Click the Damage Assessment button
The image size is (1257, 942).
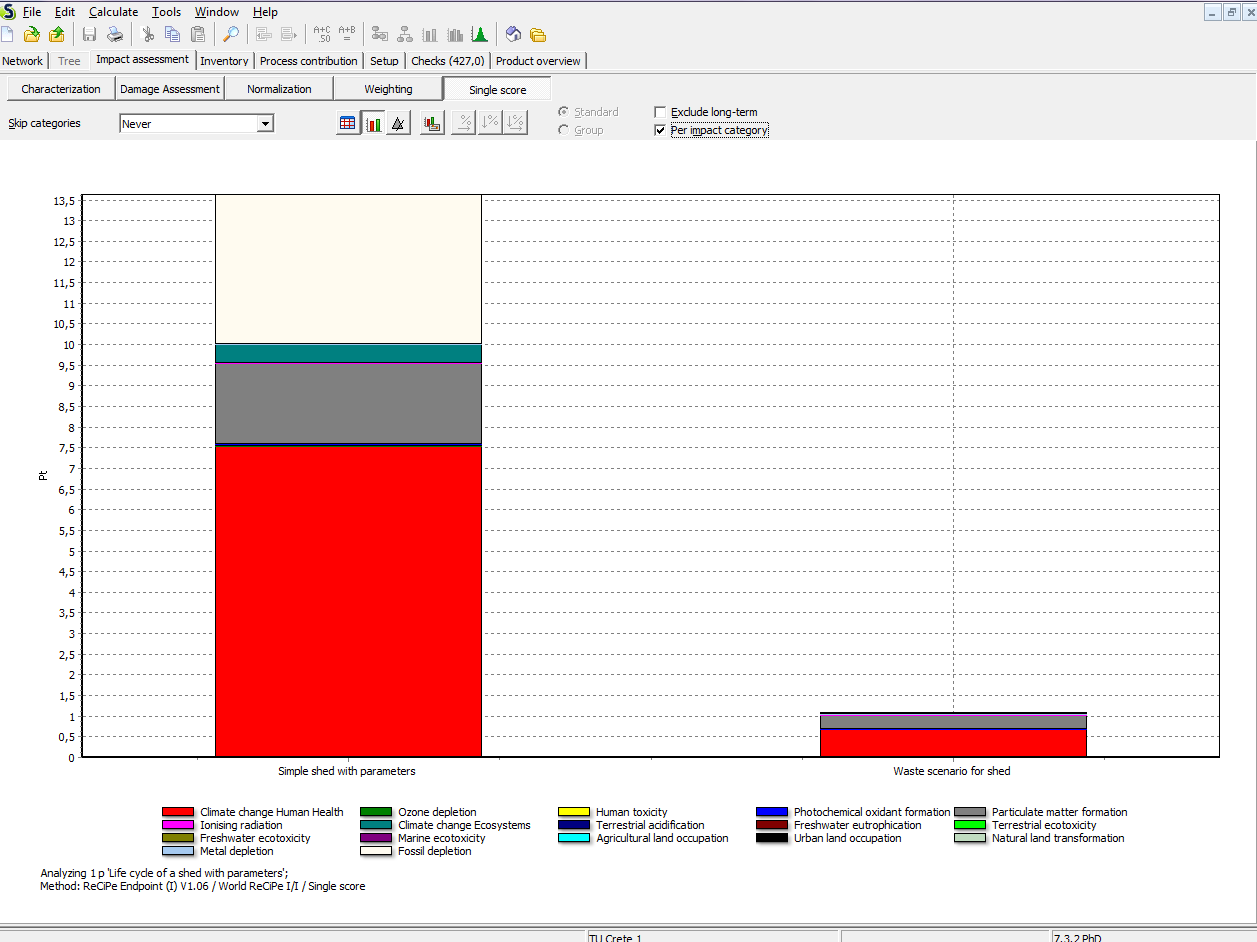point(170,89)
